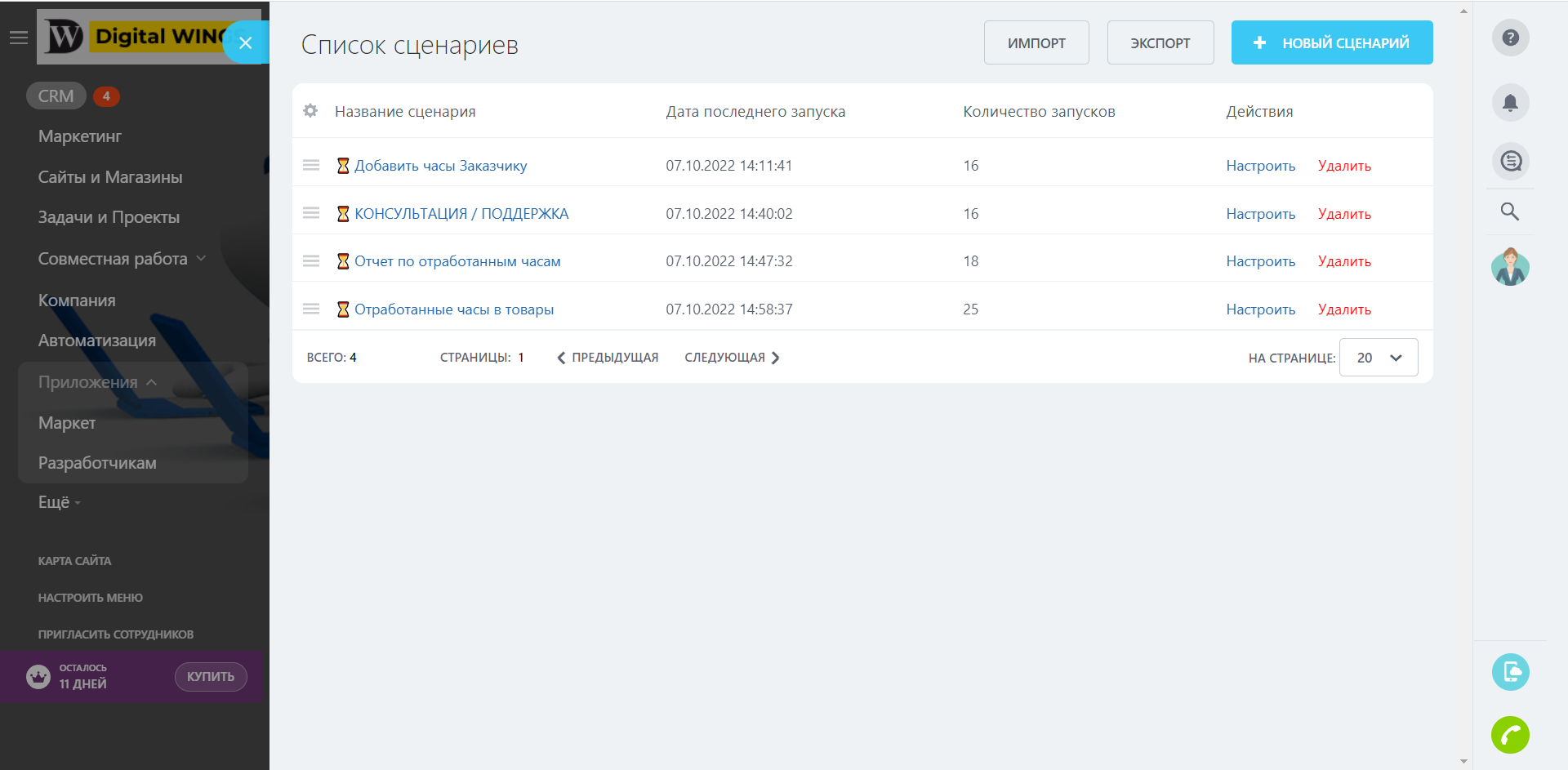The image size is (1568, 770).
Task: Go to Автоматизация in the sidebar
Action: [96, 340]
